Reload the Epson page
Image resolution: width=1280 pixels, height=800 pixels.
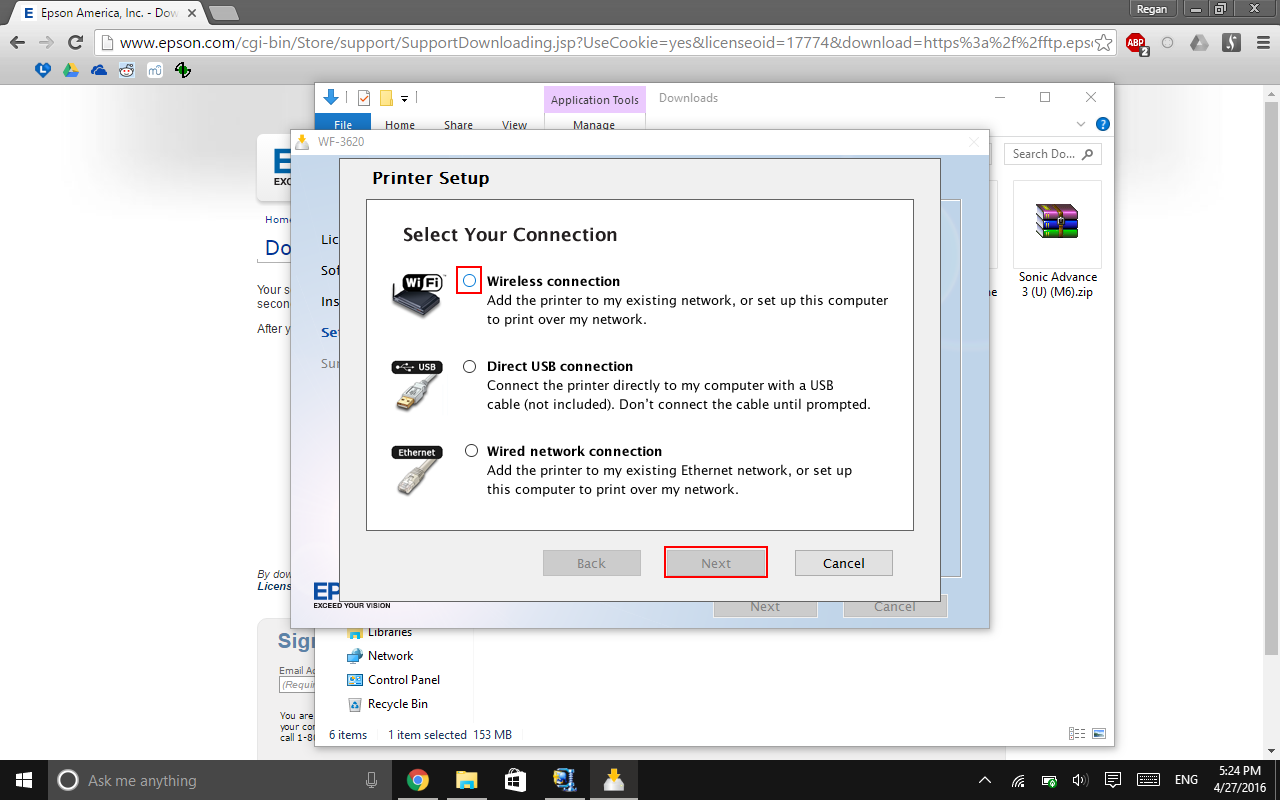tap(75, 43)
